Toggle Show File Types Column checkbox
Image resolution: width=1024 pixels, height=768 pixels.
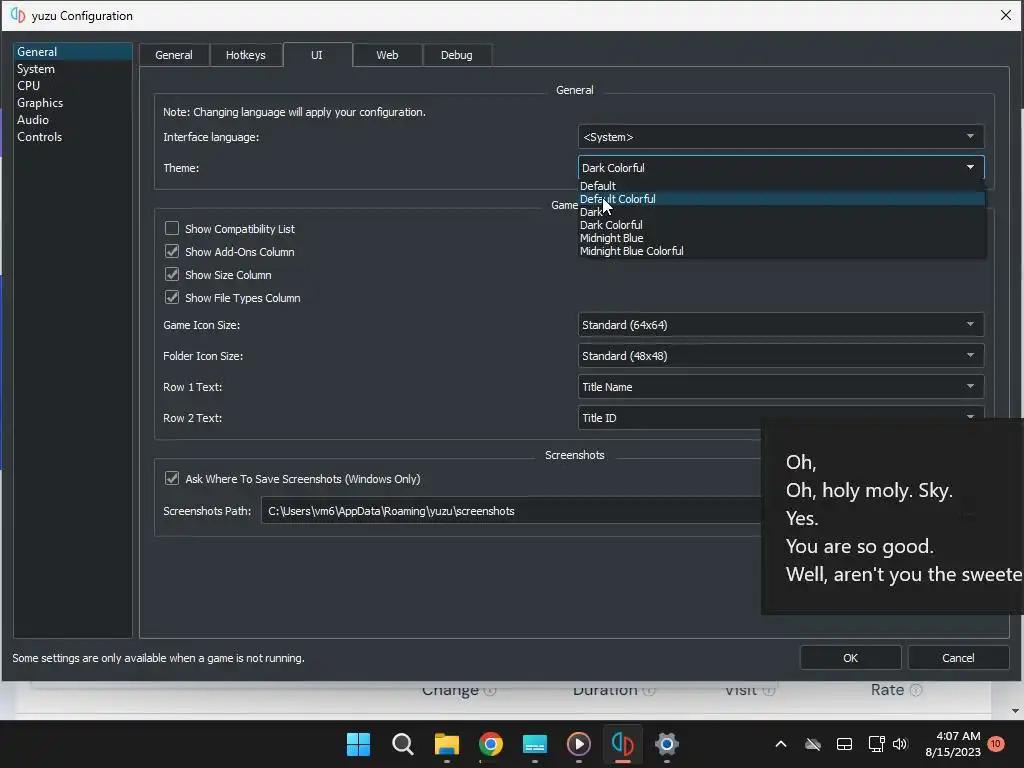172,297
